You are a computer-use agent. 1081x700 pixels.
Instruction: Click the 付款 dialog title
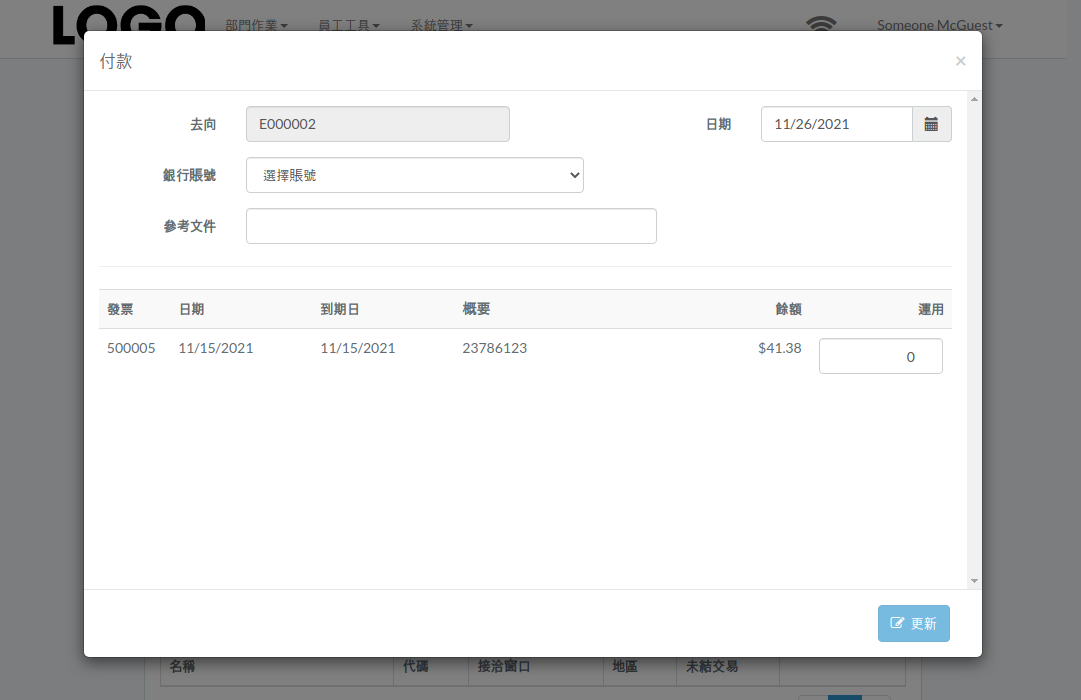[x=116, y=61]
